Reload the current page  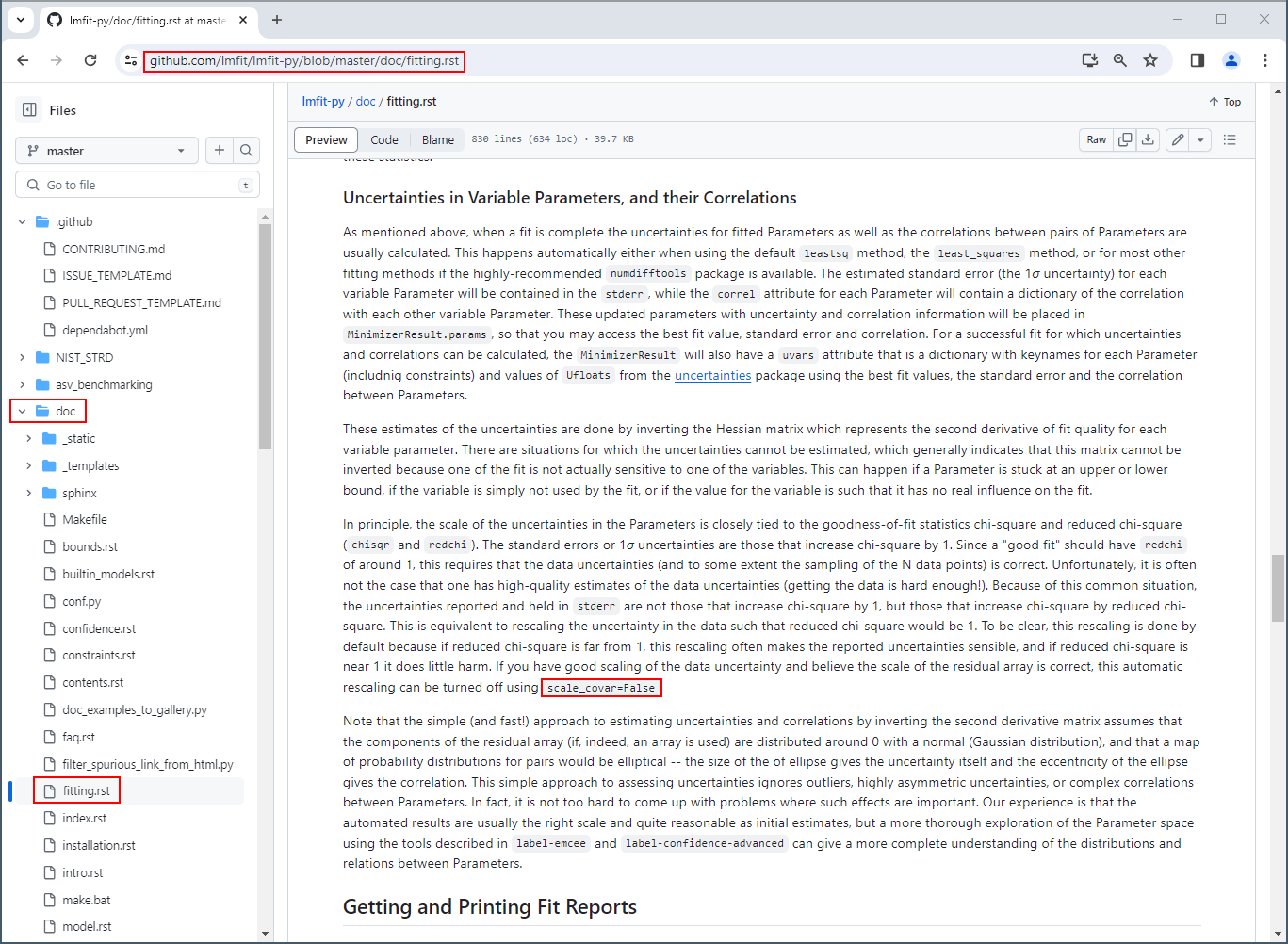(x=90, y=60)
